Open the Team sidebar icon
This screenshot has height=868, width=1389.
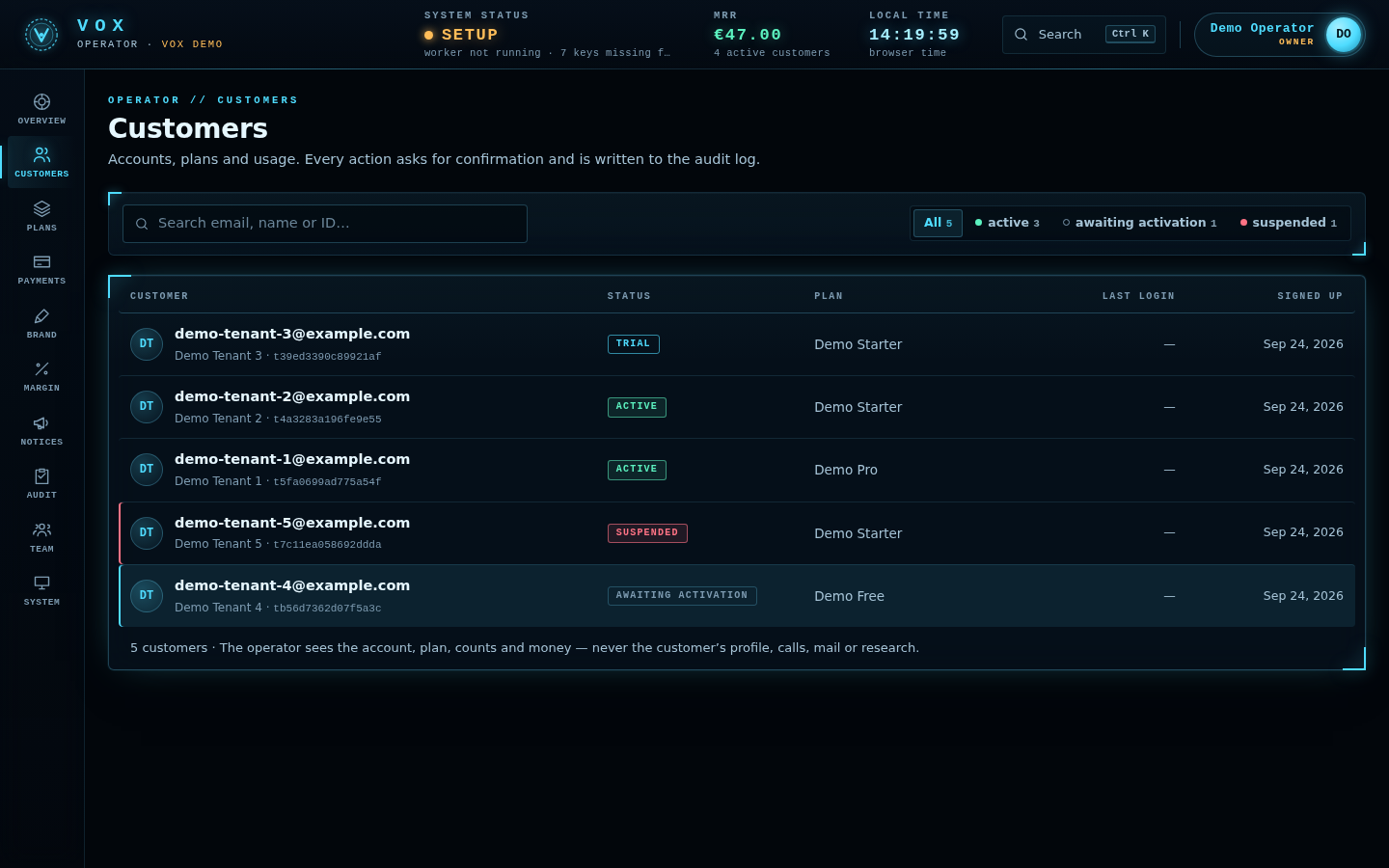(x=41, y=529)
